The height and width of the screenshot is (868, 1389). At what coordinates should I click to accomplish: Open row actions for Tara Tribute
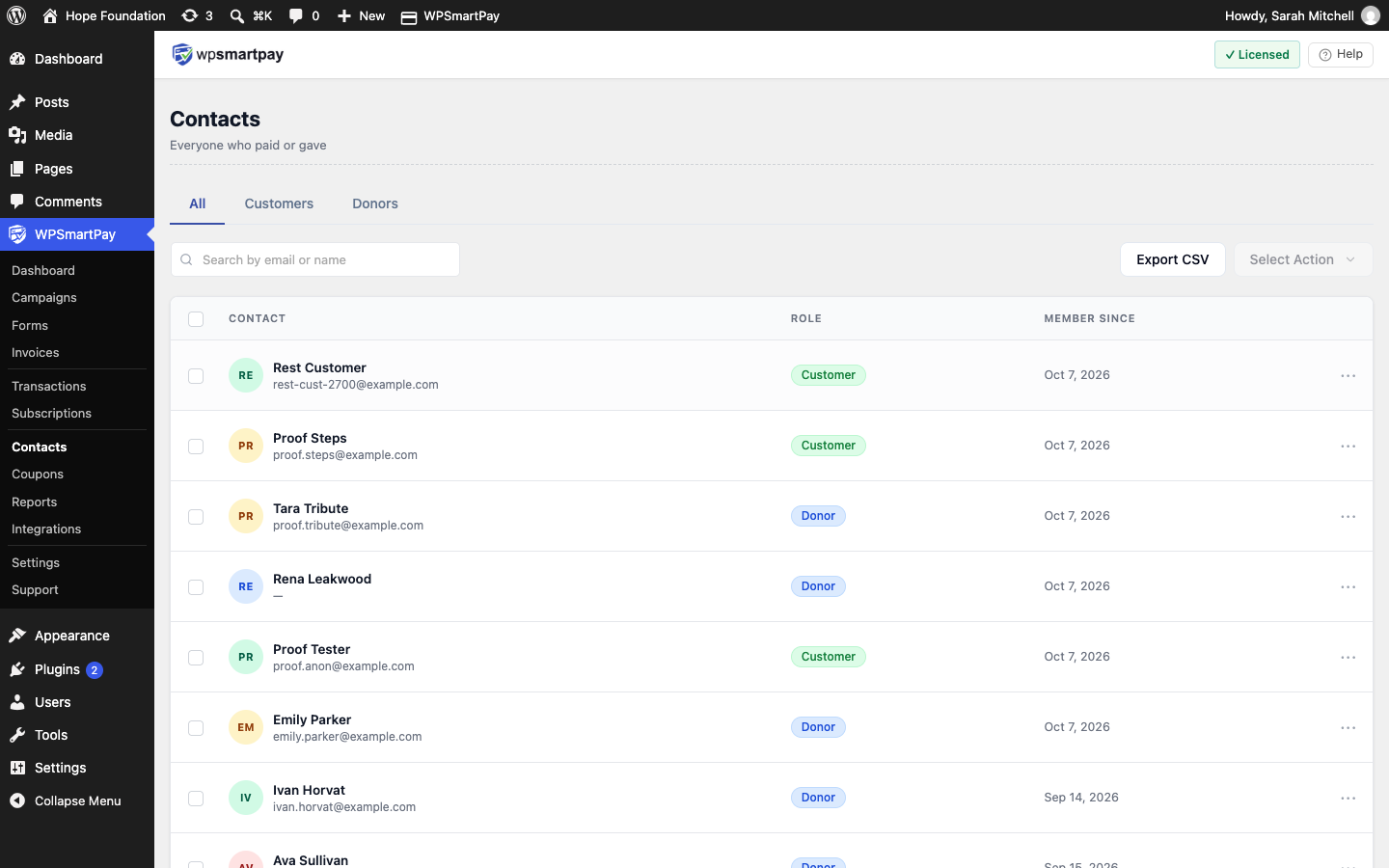[x=1348, y=516]
